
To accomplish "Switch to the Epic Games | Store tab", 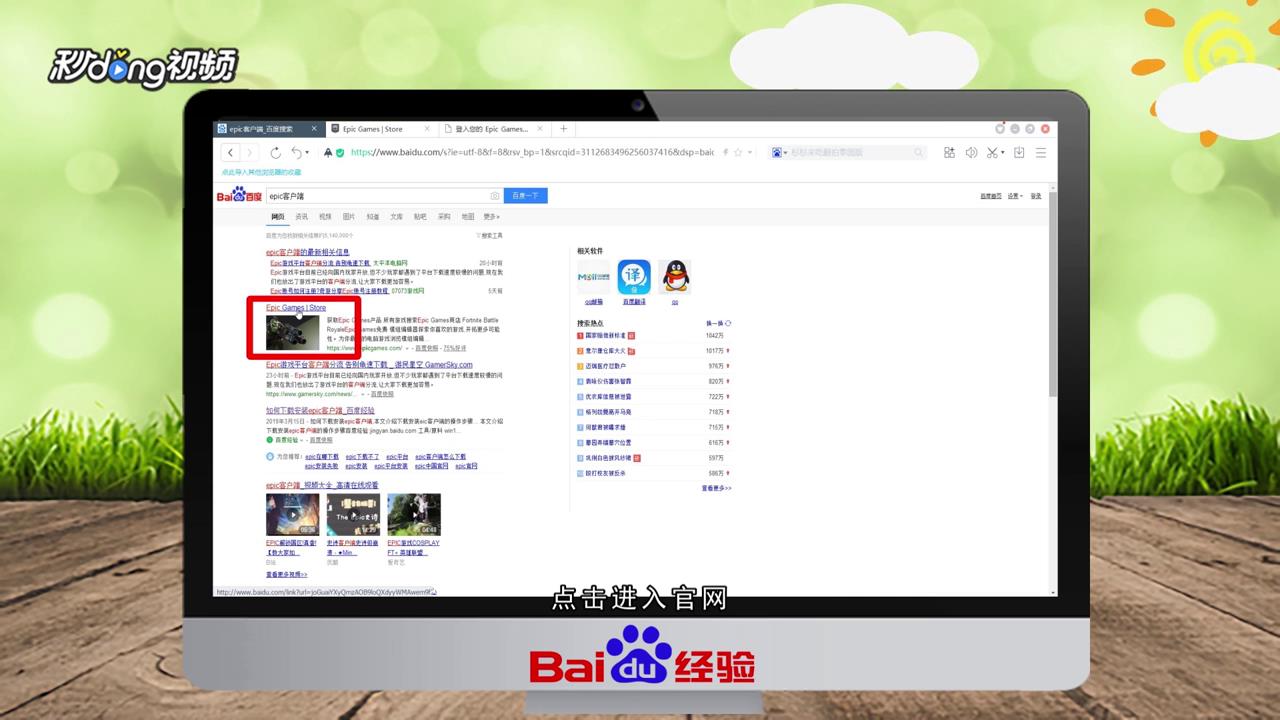I will coord(382,129).
